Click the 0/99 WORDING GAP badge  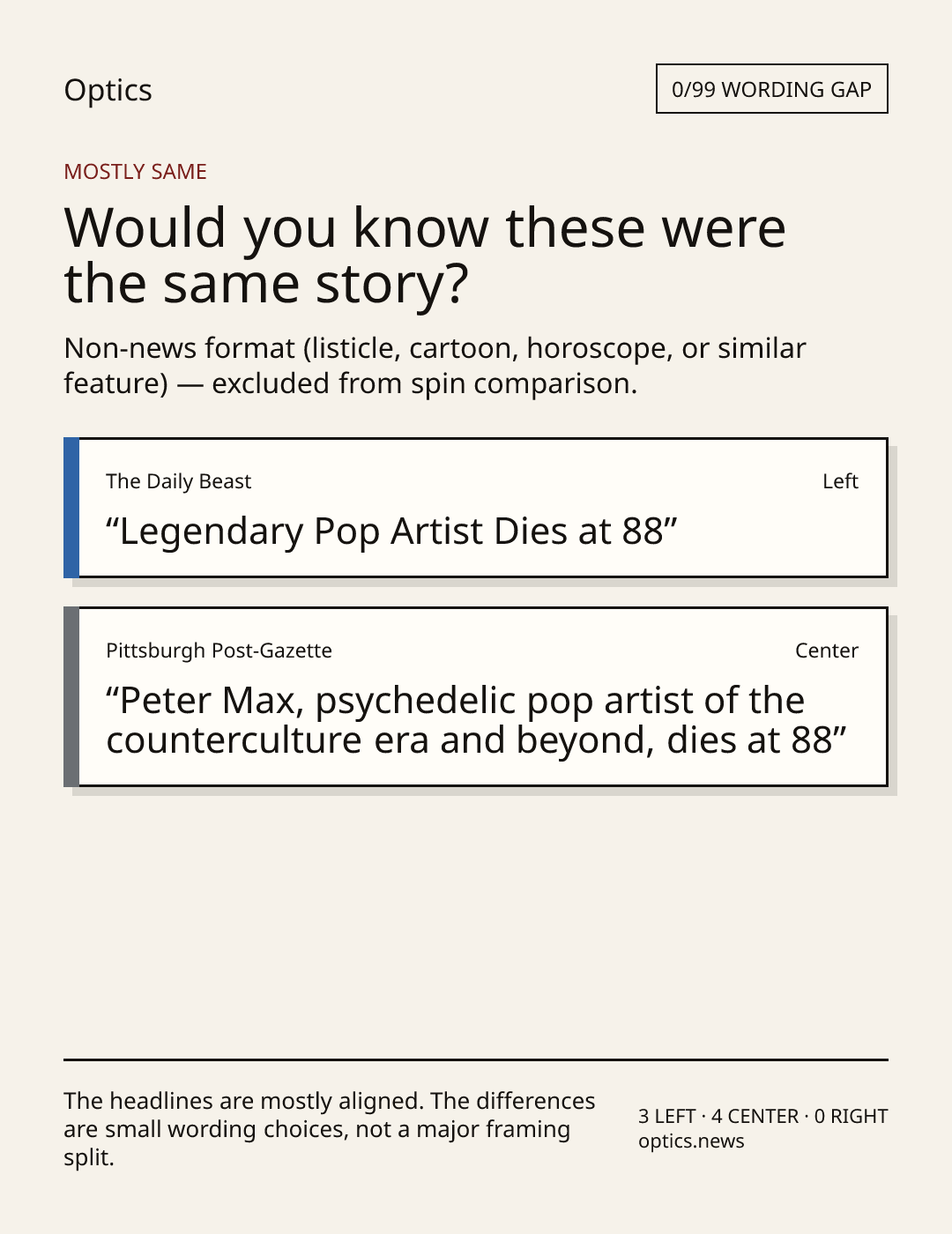point(771,89)
